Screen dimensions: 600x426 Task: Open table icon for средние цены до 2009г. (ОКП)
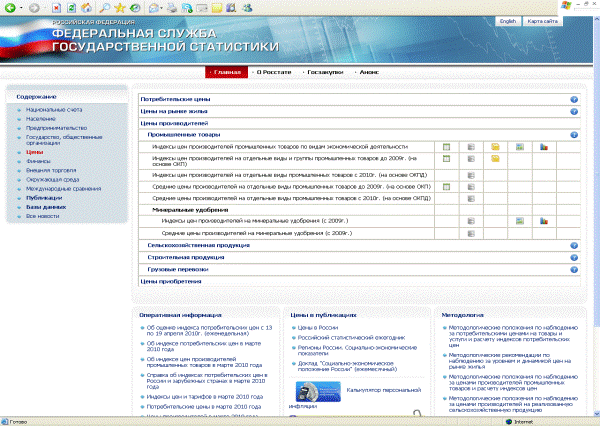pos(446,187)
